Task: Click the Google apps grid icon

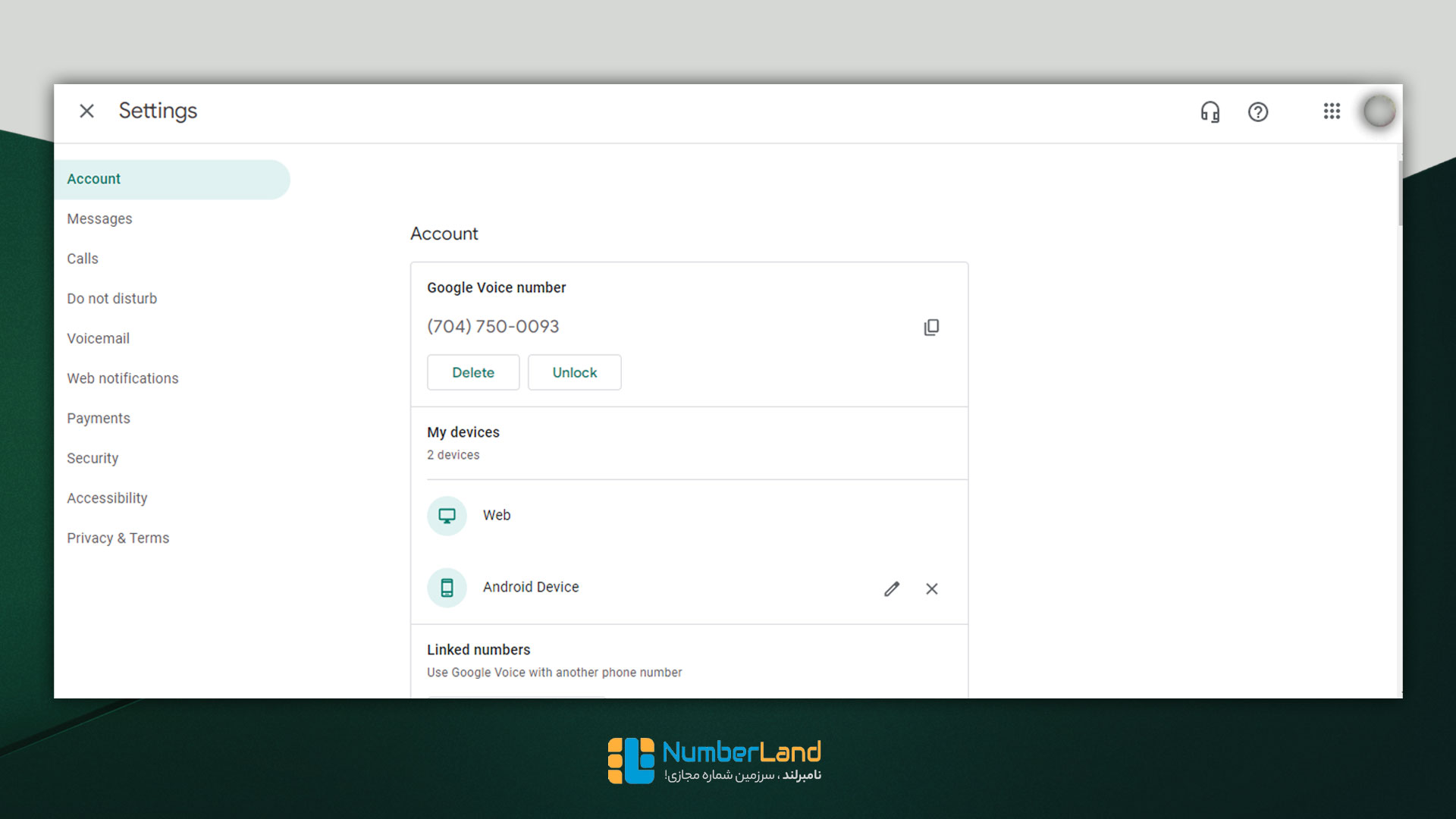Action: coord(1331,111)
